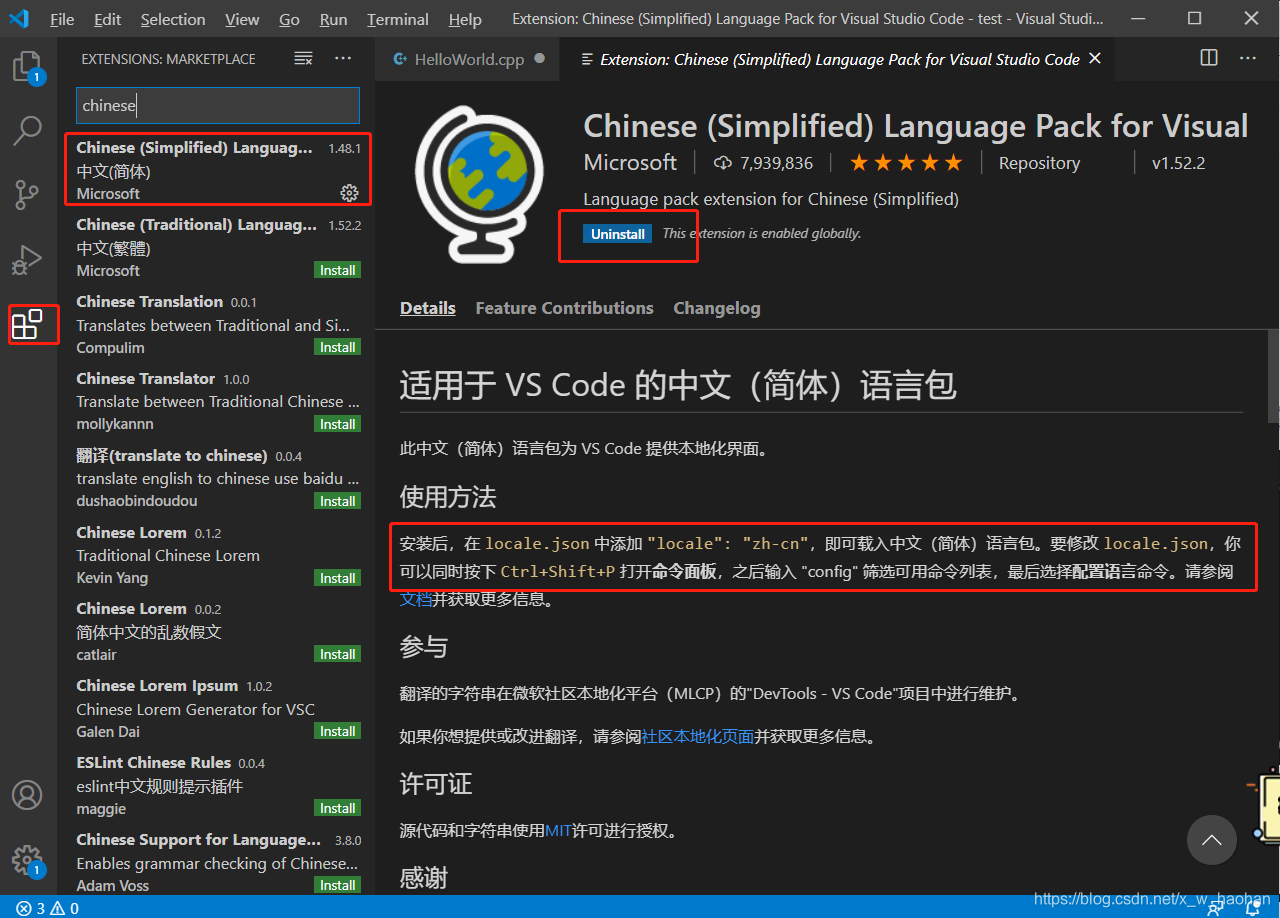Open the Go menu
This screenshot has height=918, width=1280.
tap(290, 19)
